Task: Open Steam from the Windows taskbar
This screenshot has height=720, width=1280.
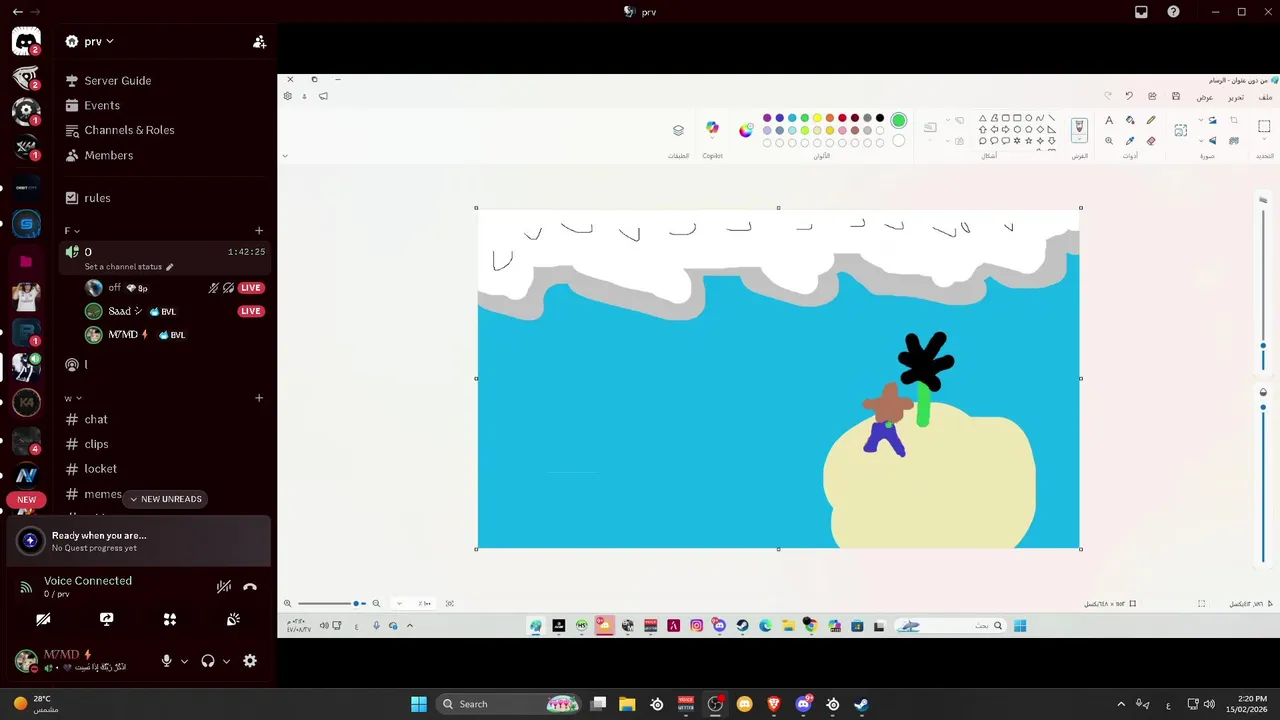Action: [861, 704]
